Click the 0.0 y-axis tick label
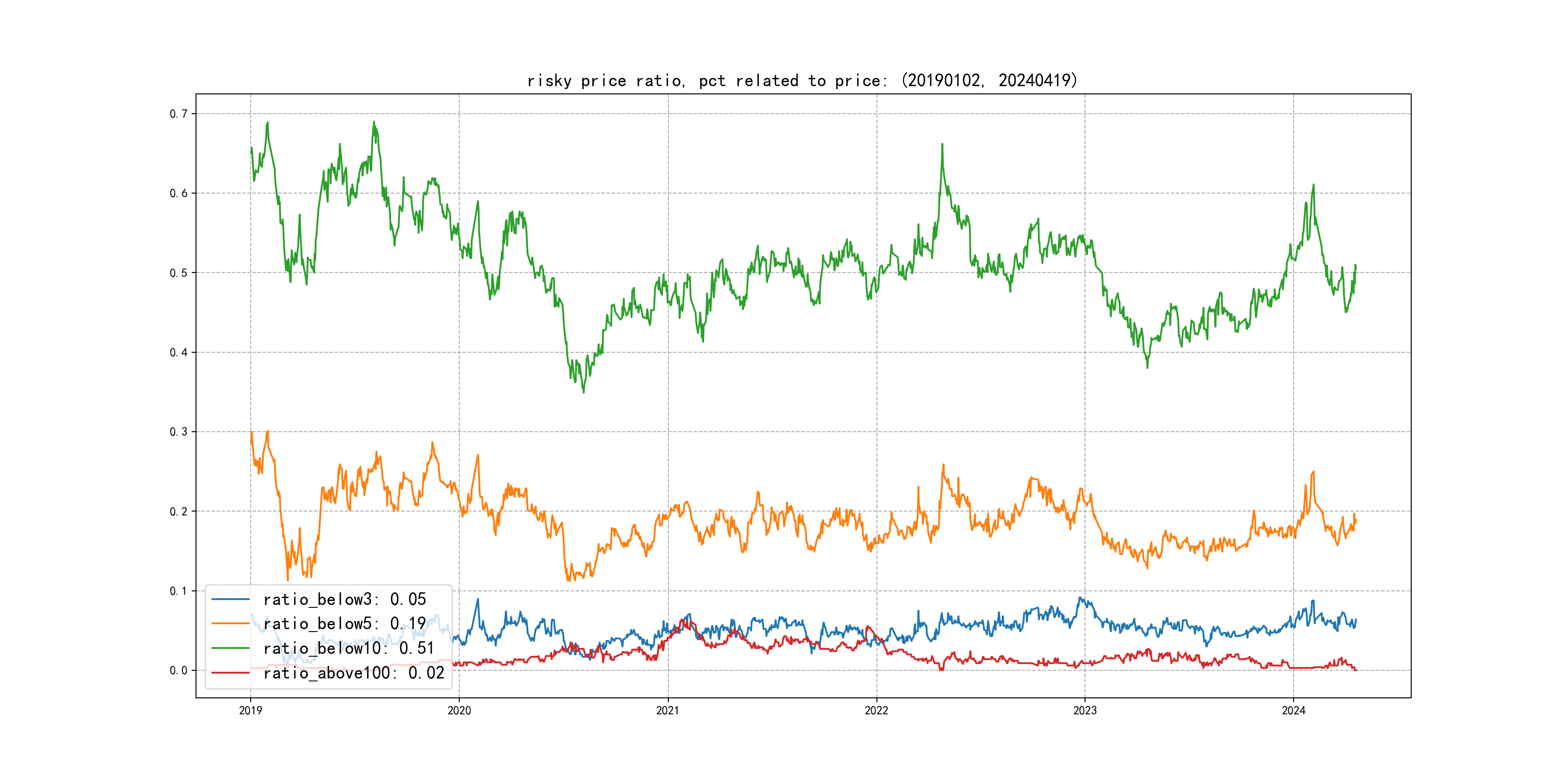Viewport: 1568px width, 784px height. tap(179, 670)
